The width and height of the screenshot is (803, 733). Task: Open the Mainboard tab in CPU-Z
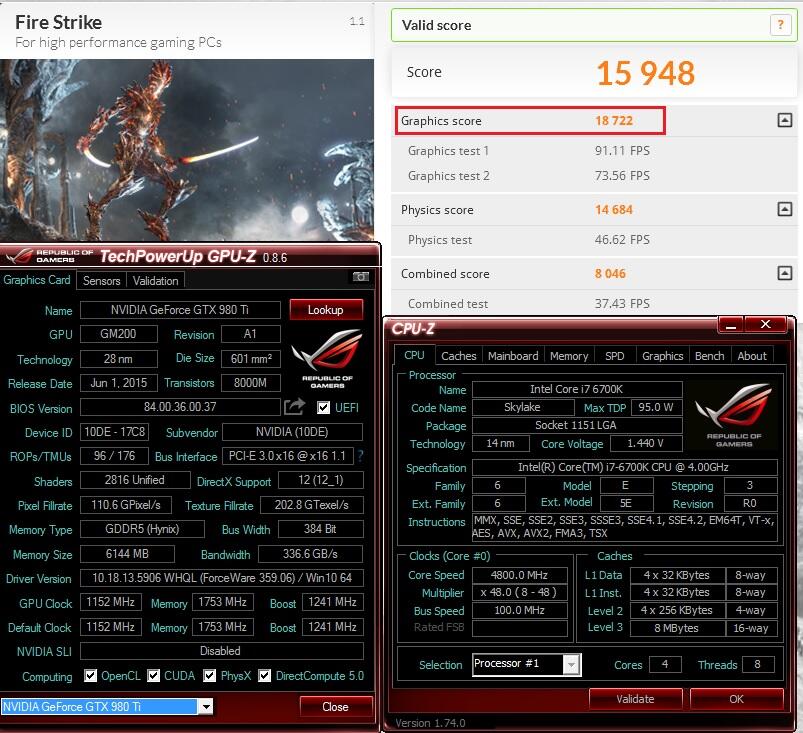513,356
